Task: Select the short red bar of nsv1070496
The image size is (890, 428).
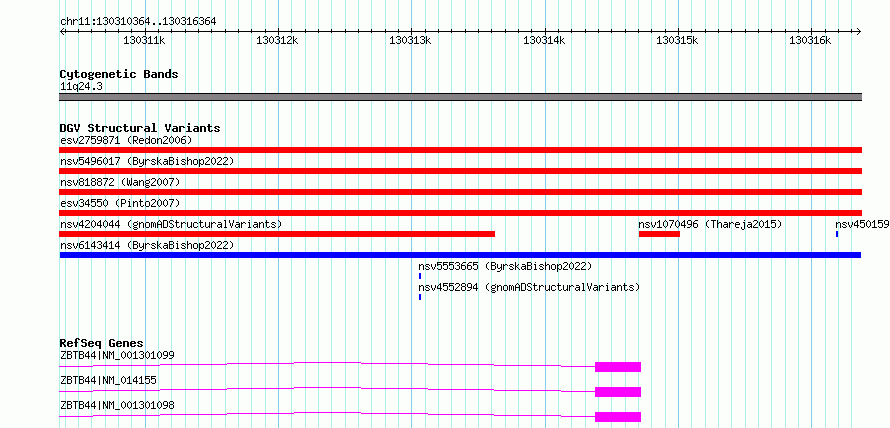Action: [x=659, y=234]
